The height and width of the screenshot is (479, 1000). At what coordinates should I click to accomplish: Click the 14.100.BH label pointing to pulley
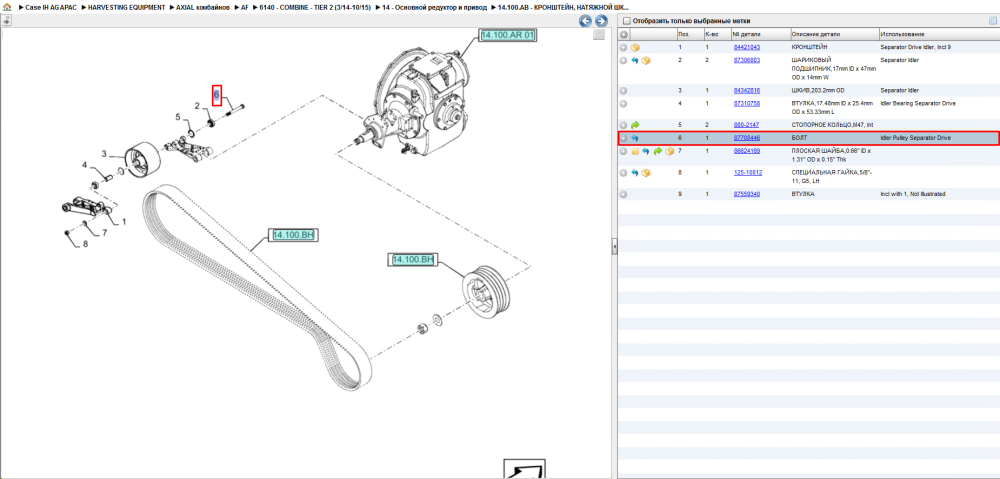[x=413, y=260]
